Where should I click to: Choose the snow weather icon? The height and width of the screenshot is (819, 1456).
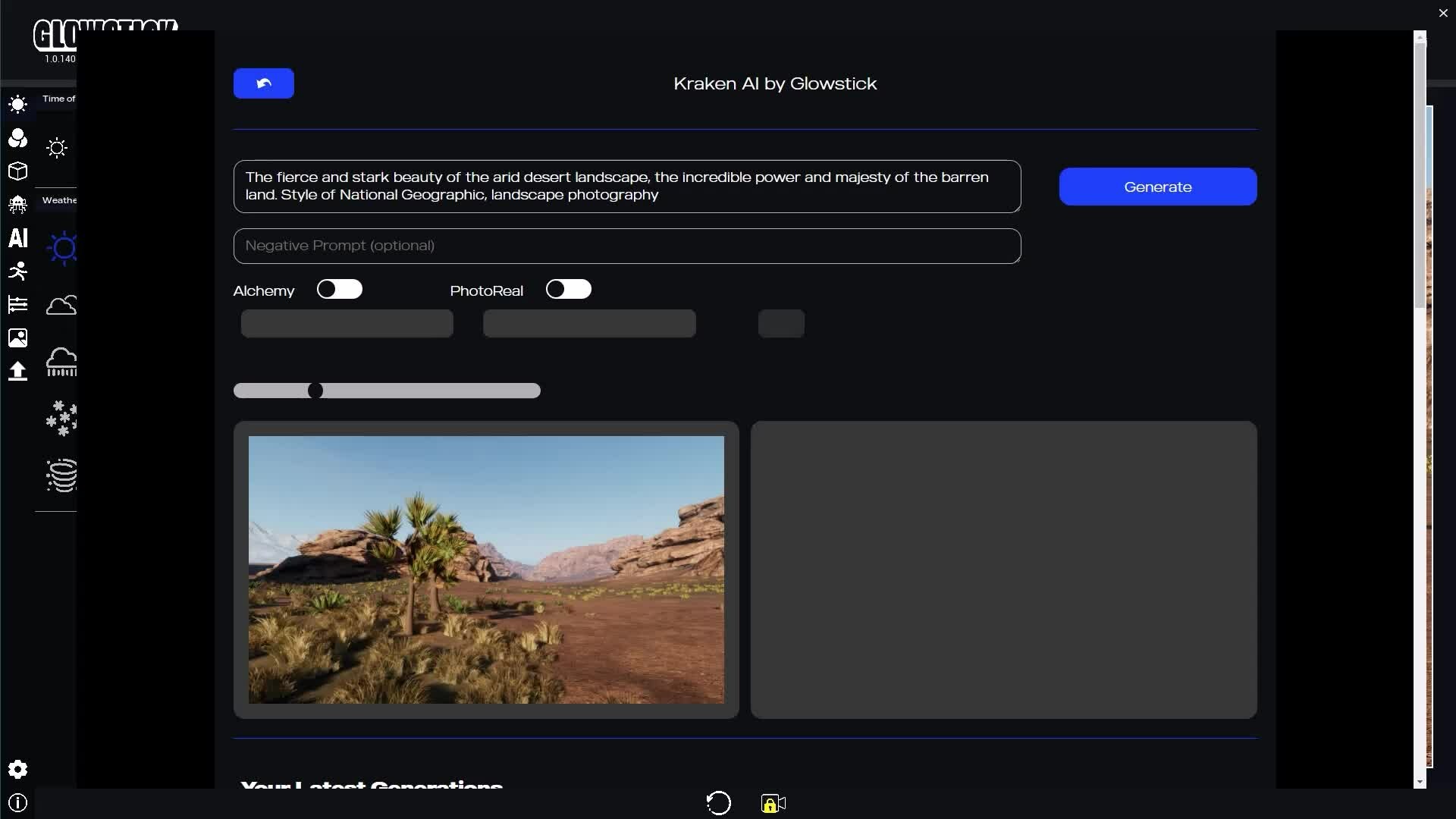coord(61,418)
